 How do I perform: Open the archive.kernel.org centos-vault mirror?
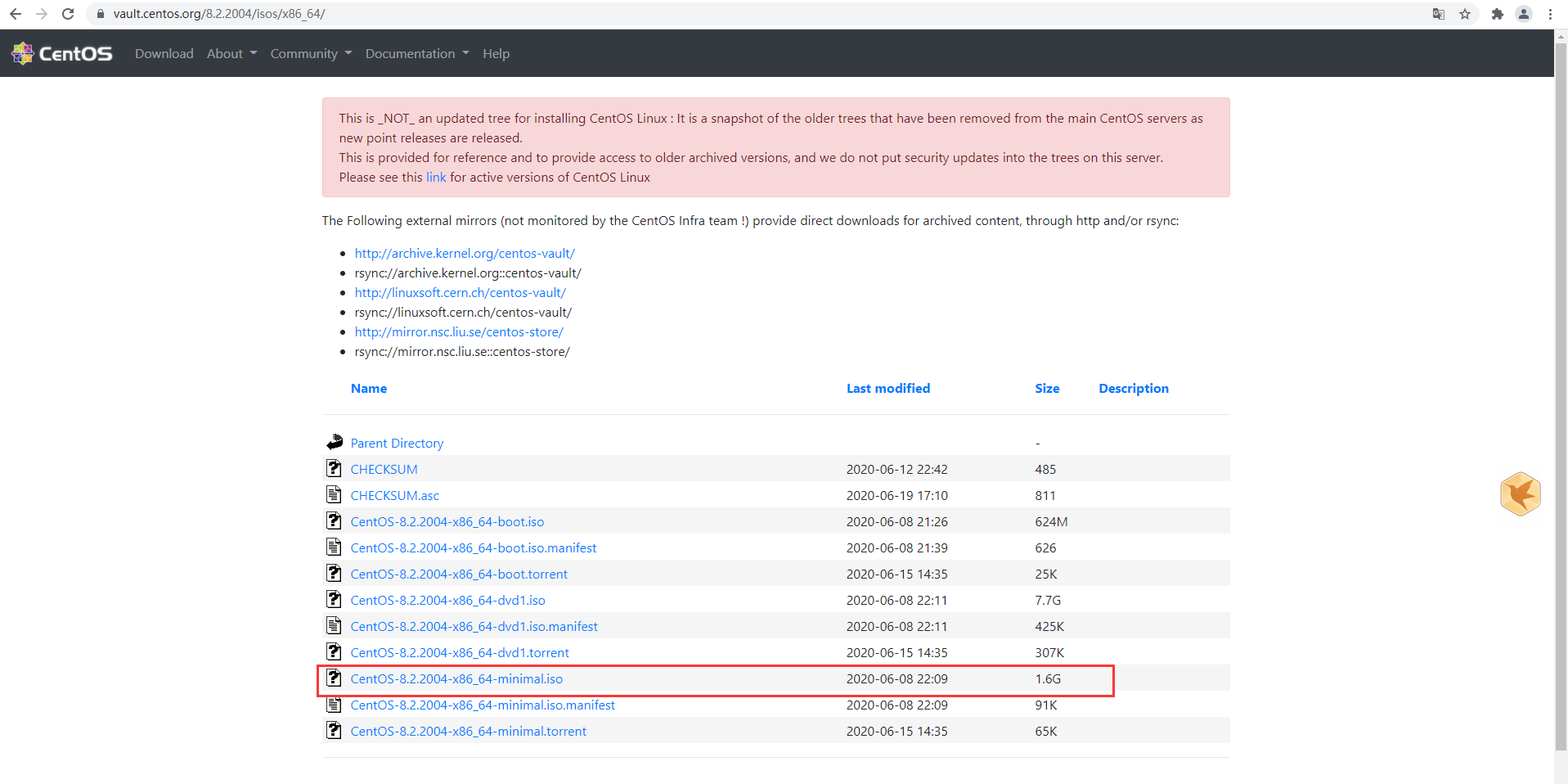465,253
